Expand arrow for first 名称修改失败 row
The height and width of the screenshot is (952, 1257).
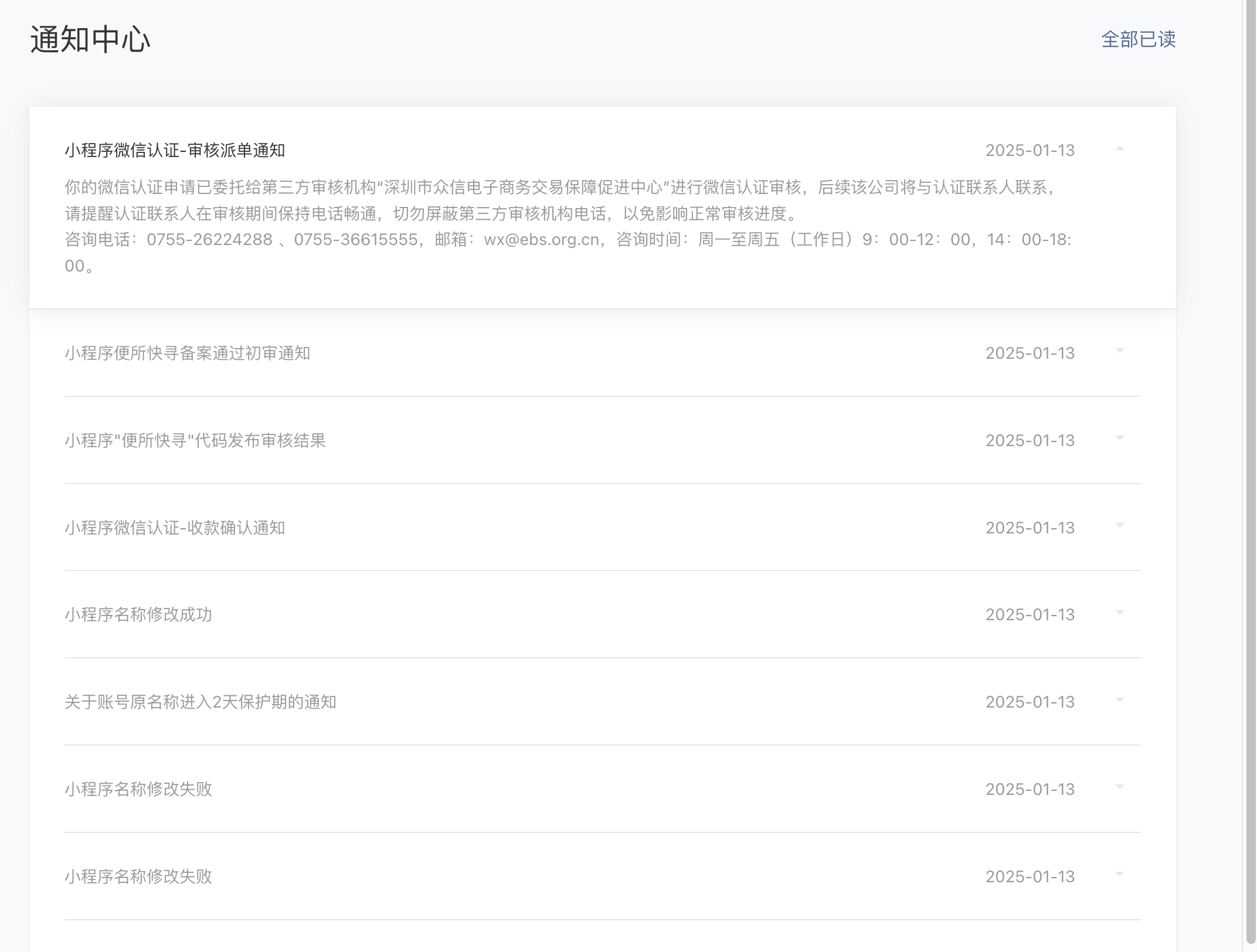tap(1119, 787)
